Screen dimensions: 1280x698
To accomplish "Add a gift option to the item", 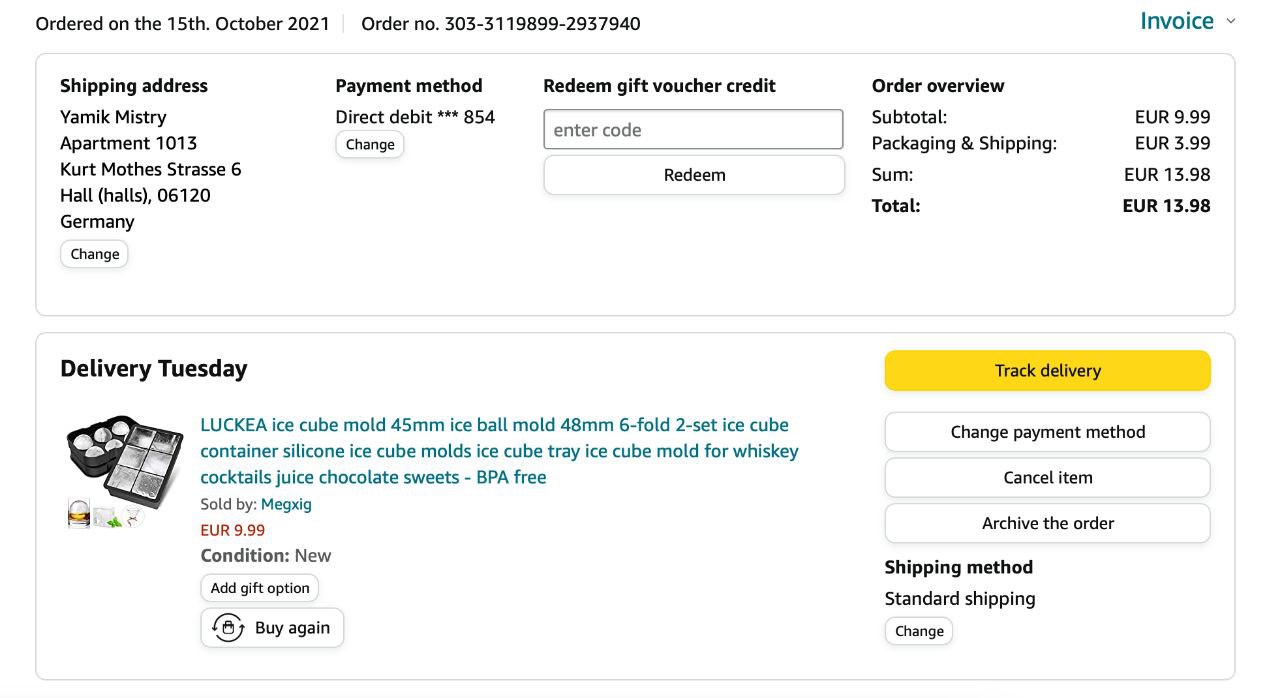I will (260, 588).
